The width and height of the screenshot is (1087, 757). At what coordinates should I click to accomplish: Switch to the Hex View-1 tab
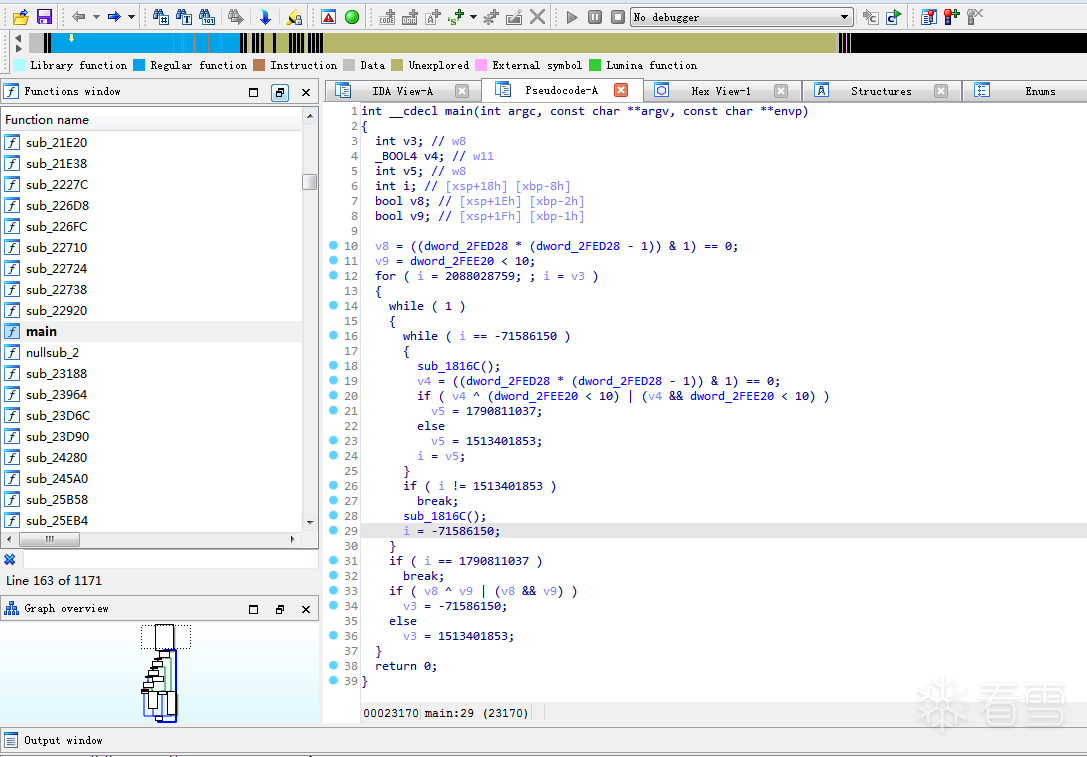(720, 91)
